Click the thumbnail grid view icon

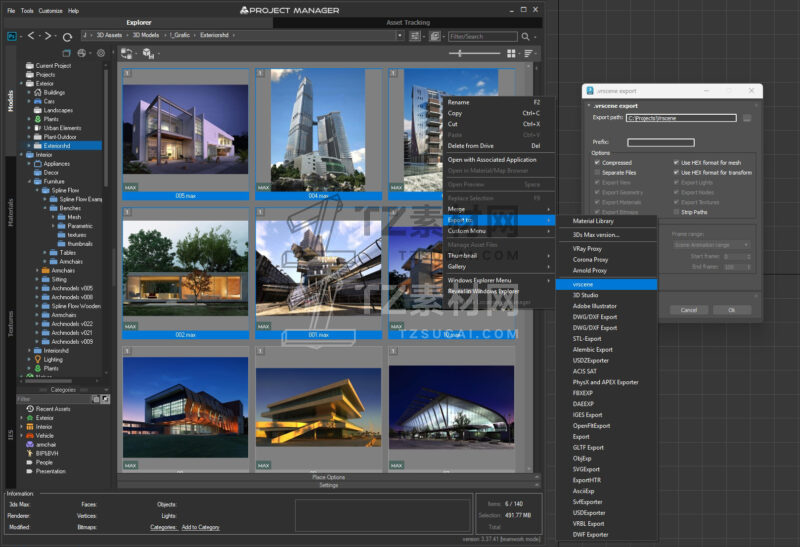click(x=511, y=53)
